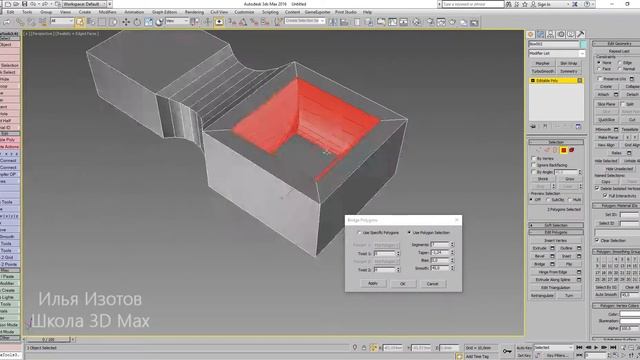Click Cancel in Bridge Polygons dialog
Screen dimensions: 640x360
[432, 284]
